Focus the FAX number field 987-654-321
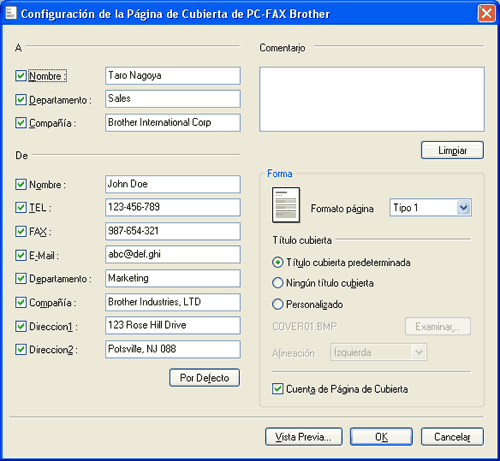The width and height of the screenshot is (500, 461). (x=173, y=231)
